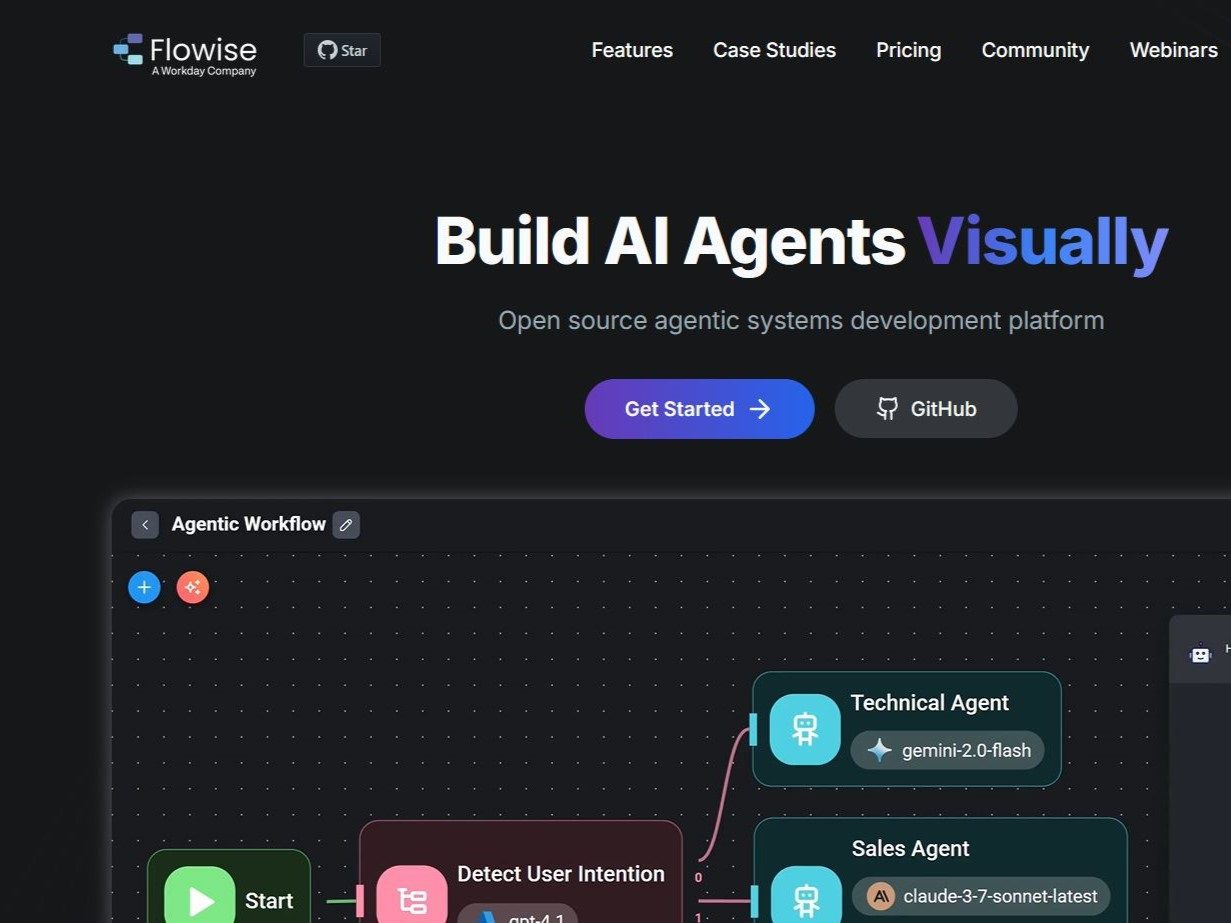Screen dimensions: 1231x923
Task: Select the Technical Agent robot icon
Action: pos(805,729)
